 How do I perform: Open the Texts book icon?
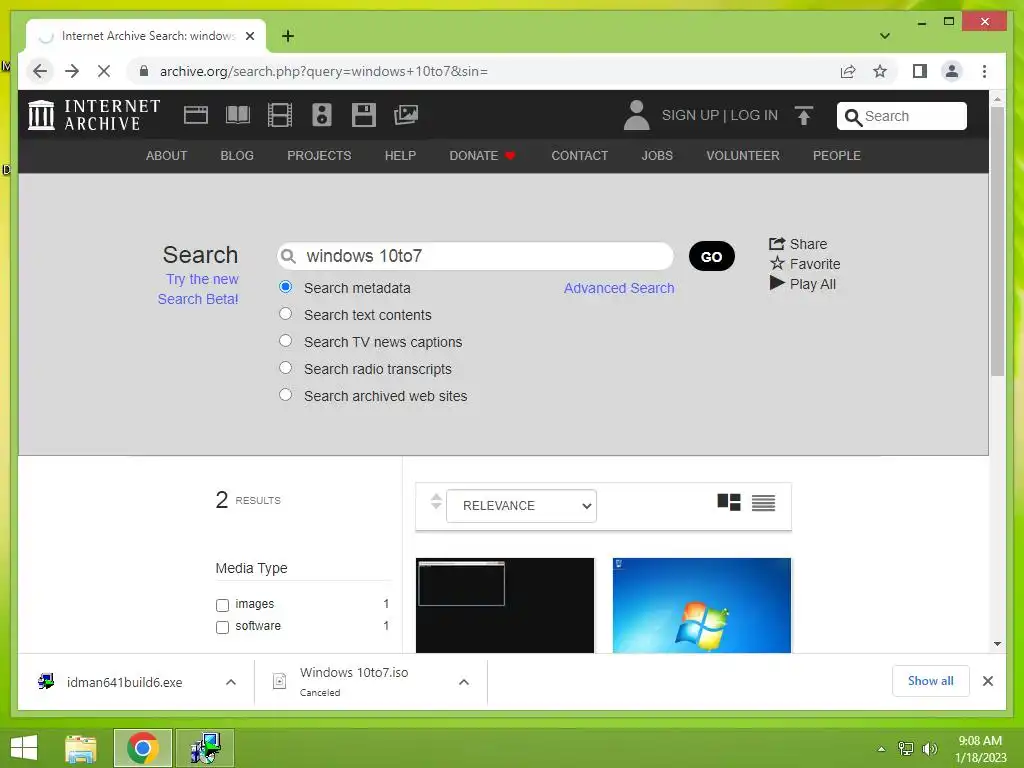[238, 115]
